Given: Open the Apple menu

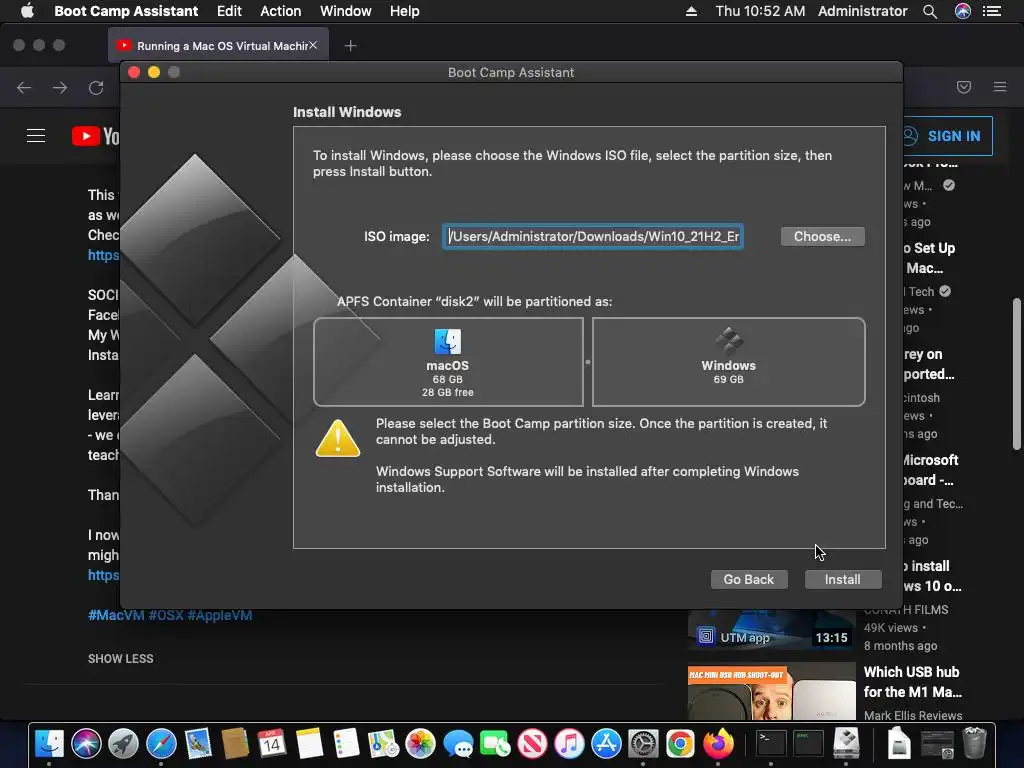Looking at the screenshot, I should pos(27,10).
